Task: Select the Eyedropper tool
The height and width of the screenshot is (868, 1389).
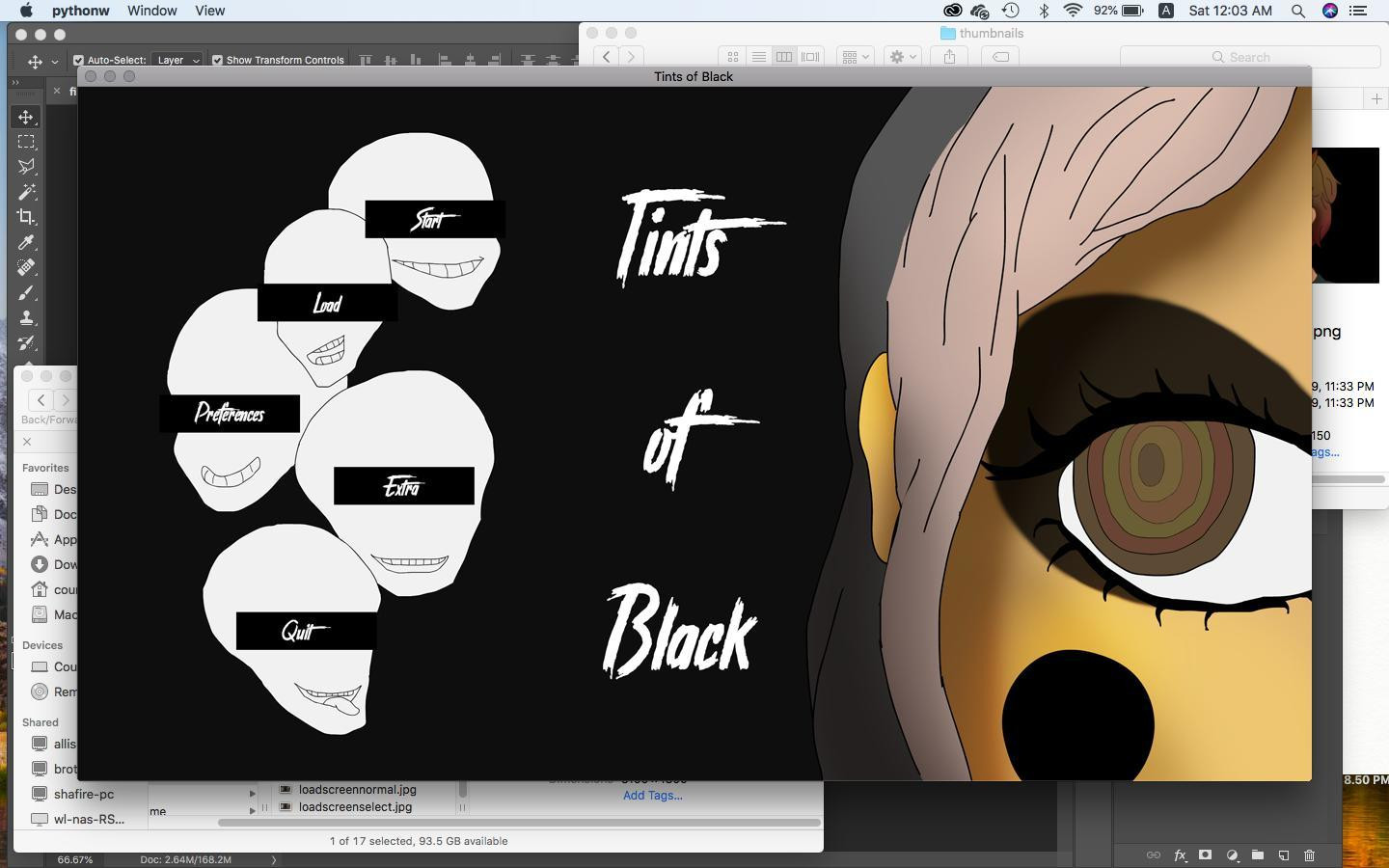Action: (x=27, y=242)
